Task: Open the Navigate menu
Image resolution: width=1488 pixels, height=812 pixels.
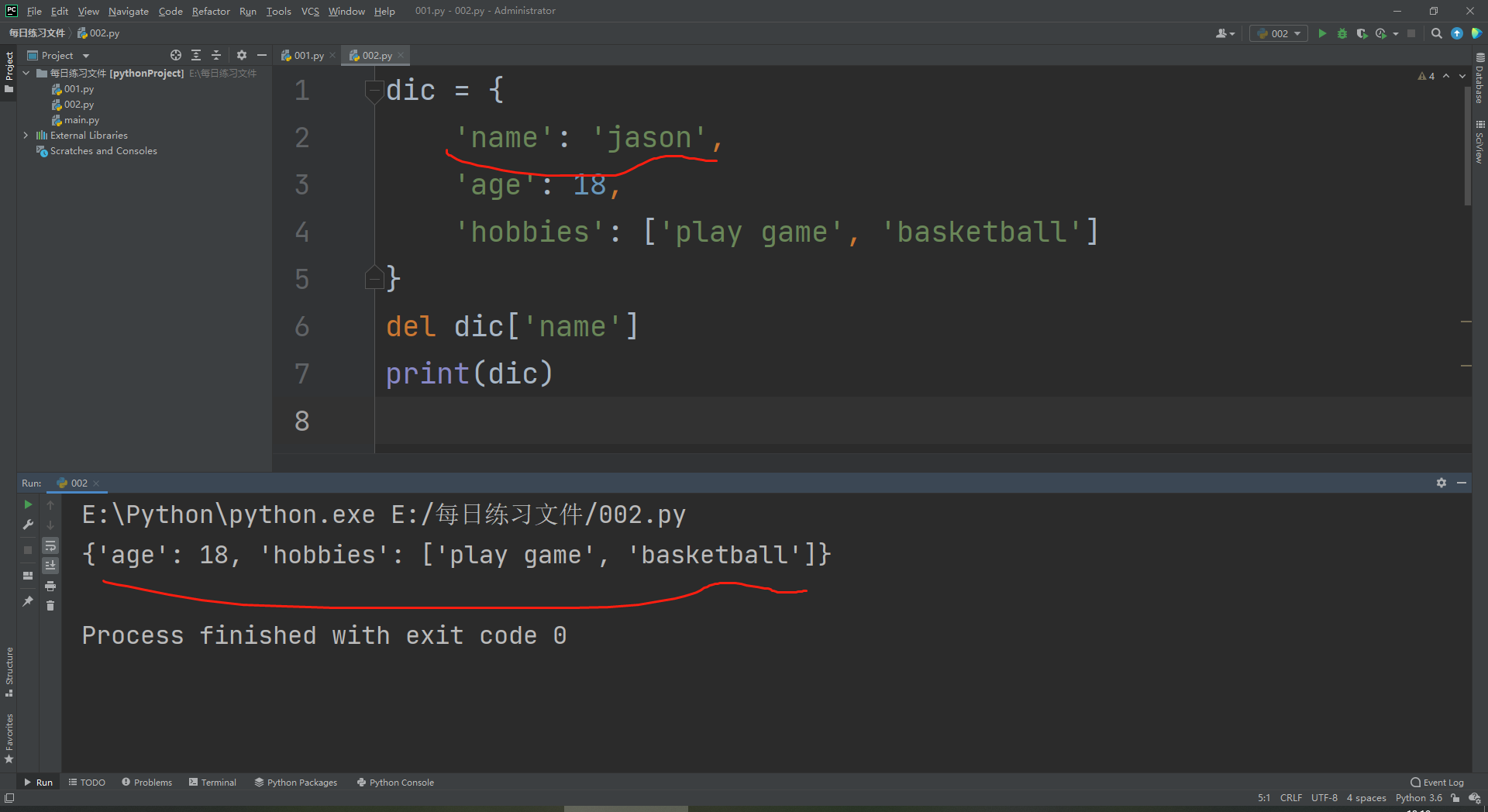Action: click(128, 11)
